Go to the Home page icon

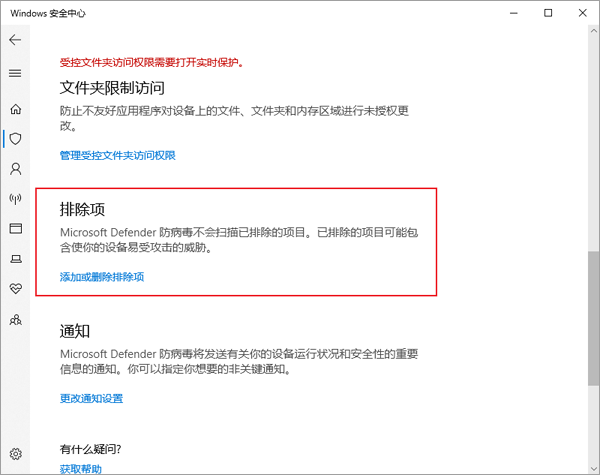(15, 108)
